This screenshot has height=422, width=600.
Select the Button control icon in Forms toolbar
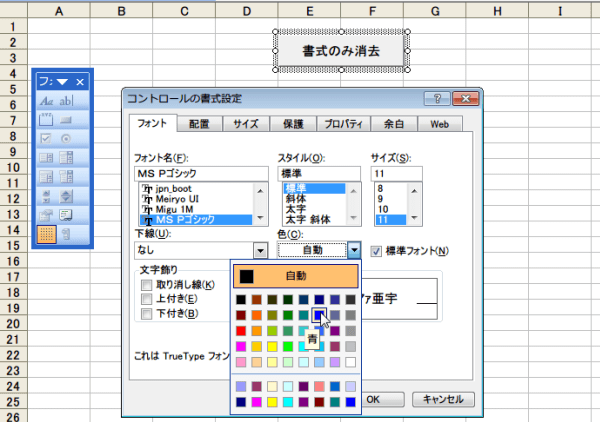pos(67,120)
